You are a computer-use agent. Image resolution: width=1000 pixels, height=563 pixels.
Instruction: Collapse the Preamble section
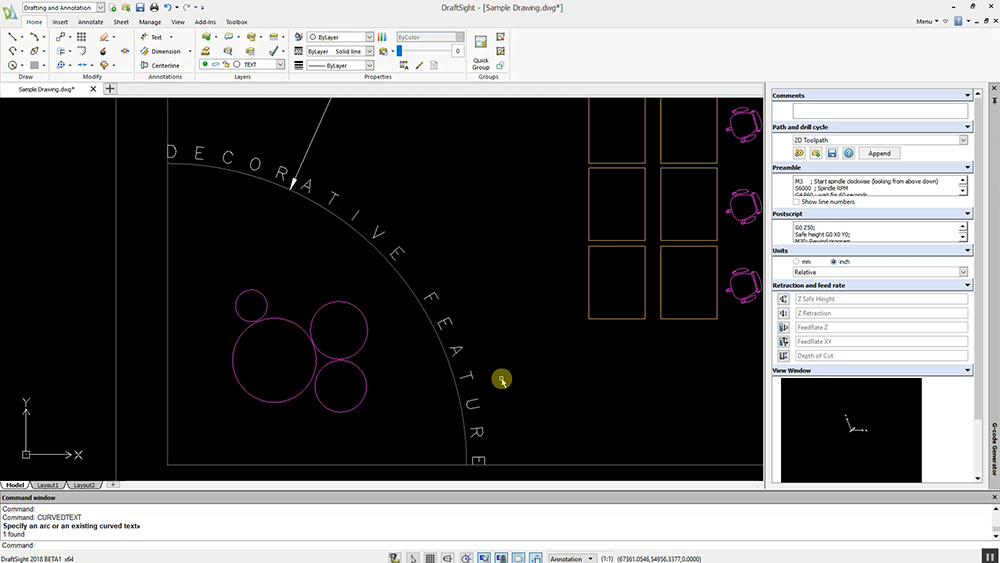pos(967,167)
